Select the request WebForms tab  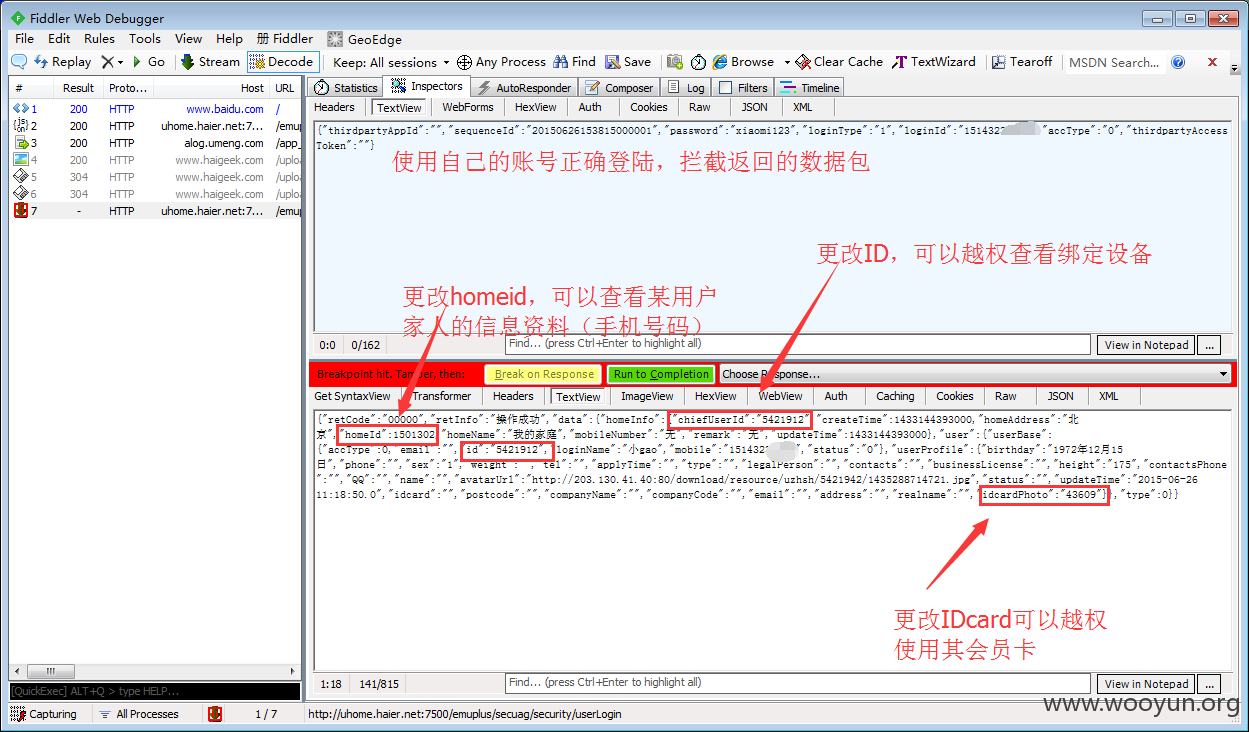(468, 107)
